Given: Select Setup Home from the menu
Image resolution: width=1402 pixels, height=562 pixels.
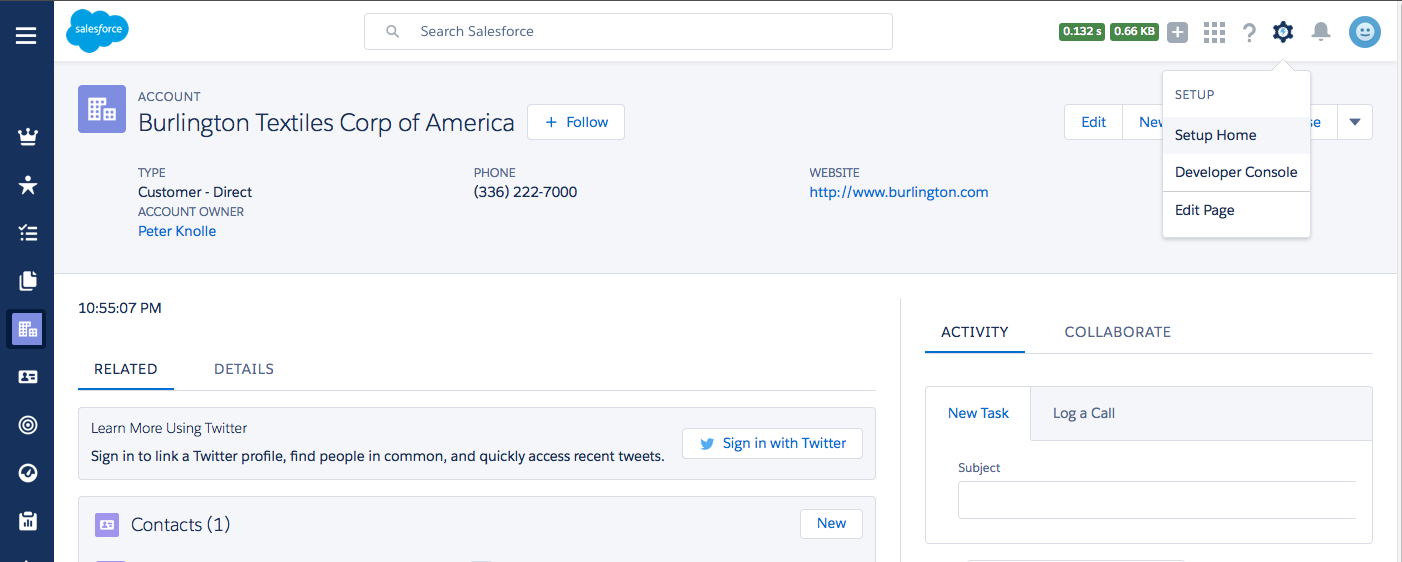Looking at the screenshot, I should tap(1236, 135).
